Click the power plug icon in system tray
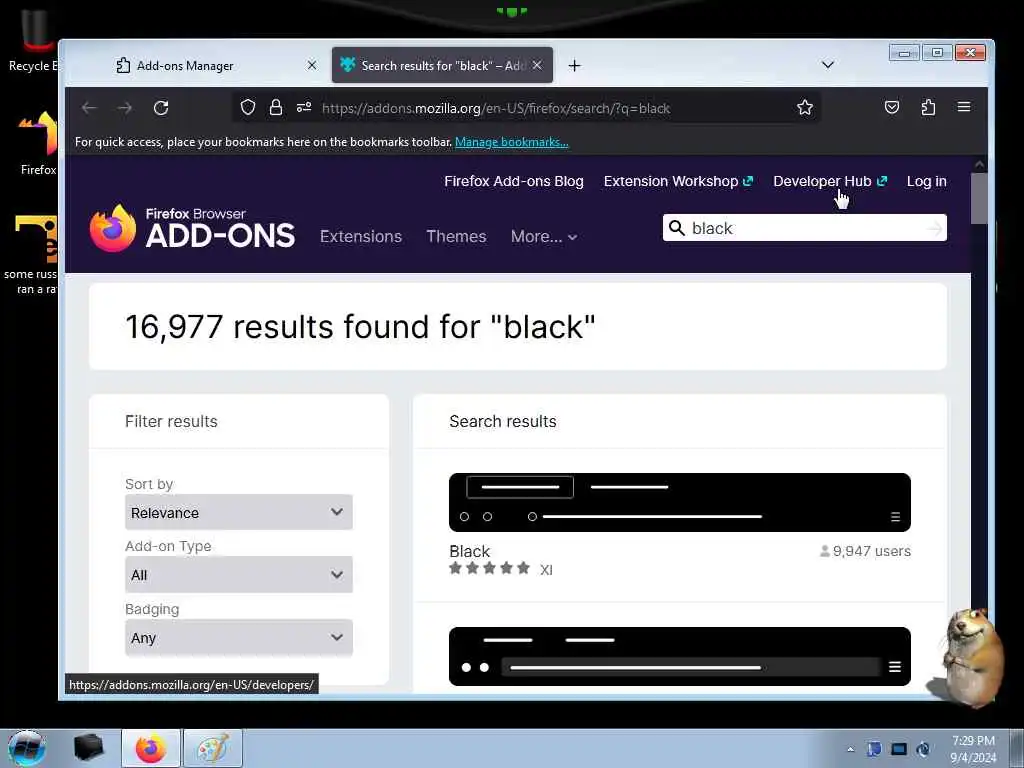This screenshot has height=768, width=1024. 923,749
